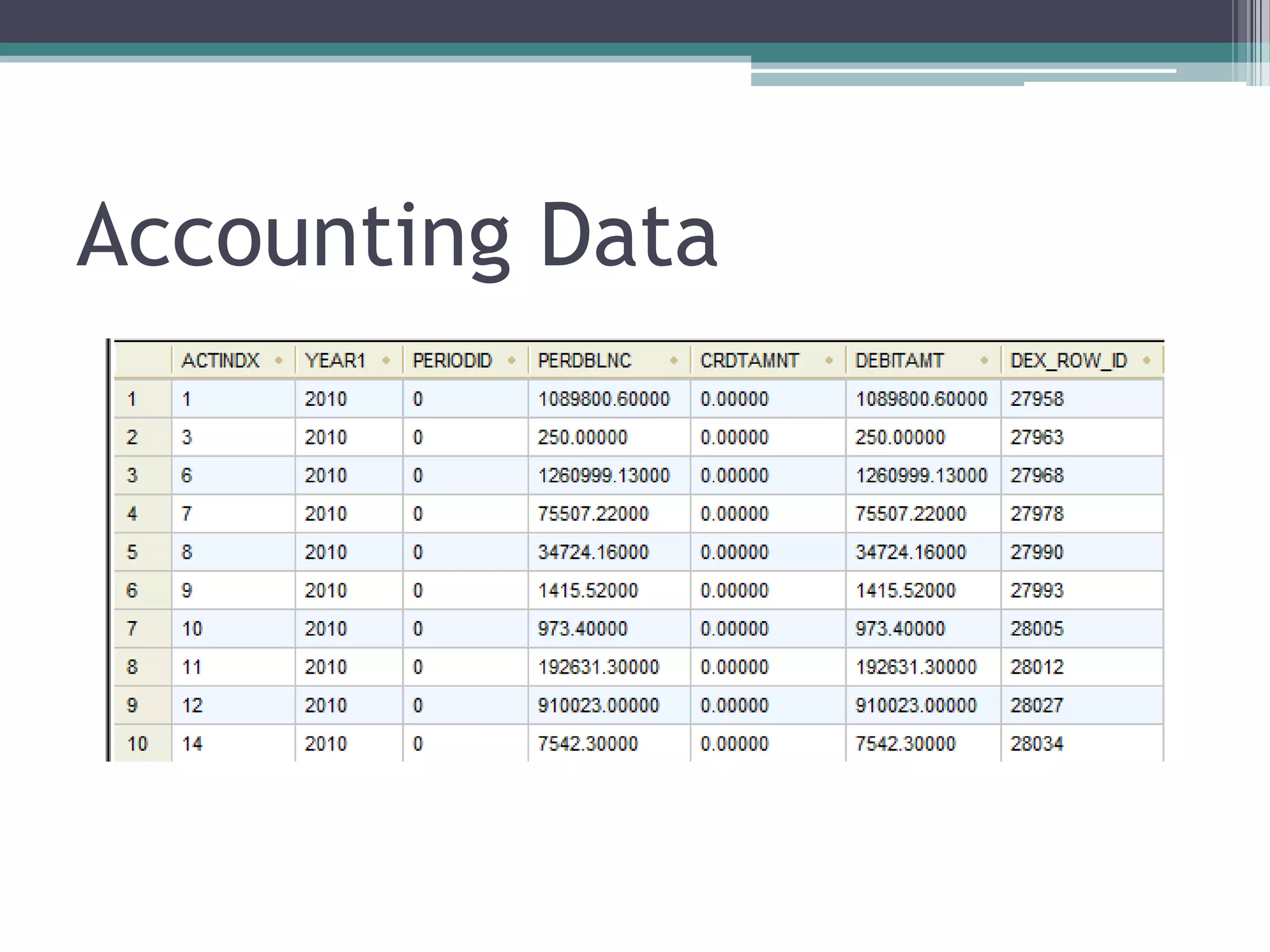
Task: Click ACTINDX cell with value 14
Action: click(233, 743)
